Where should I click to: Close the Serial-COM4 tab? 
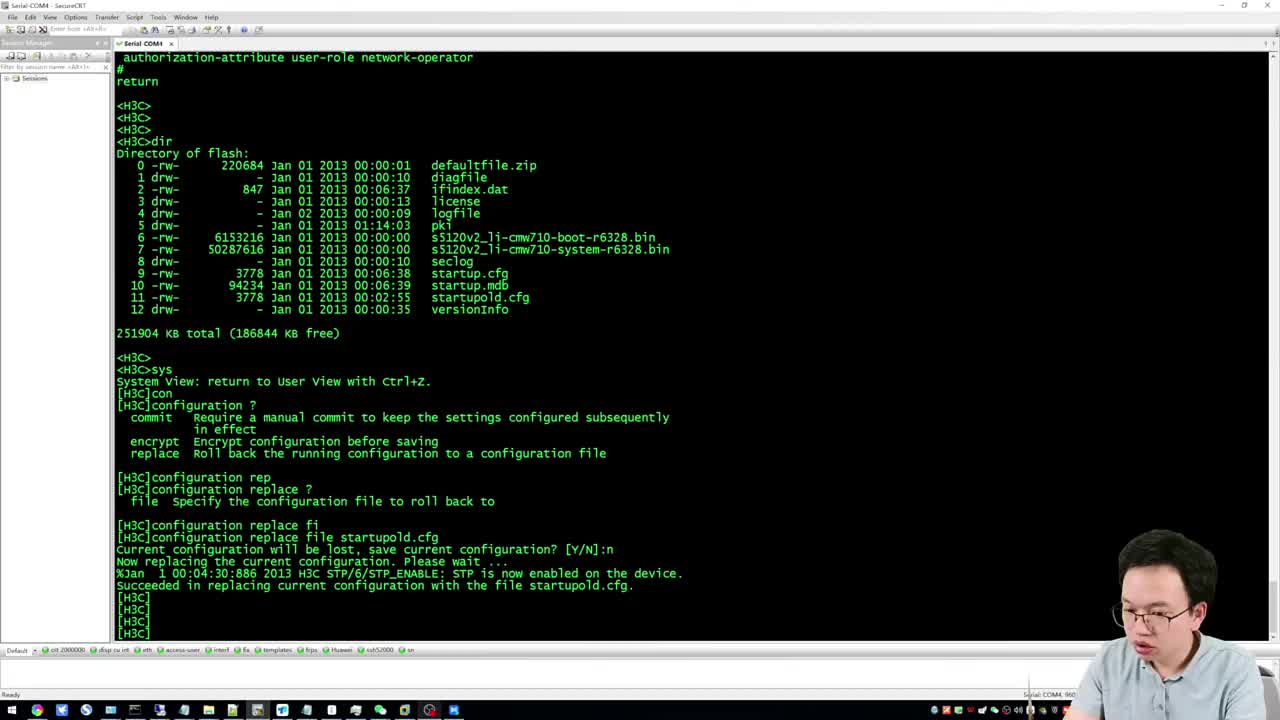coord(171,44)
